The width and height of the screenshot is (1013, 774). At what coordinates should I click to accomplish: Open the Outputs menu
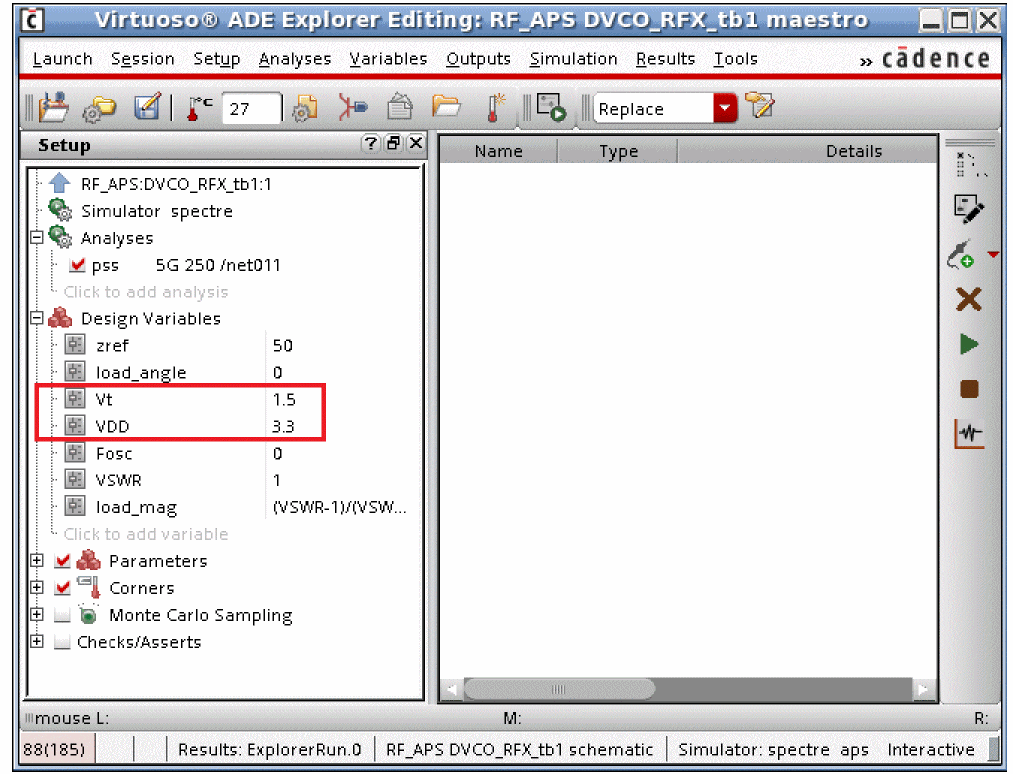point(478,59)
